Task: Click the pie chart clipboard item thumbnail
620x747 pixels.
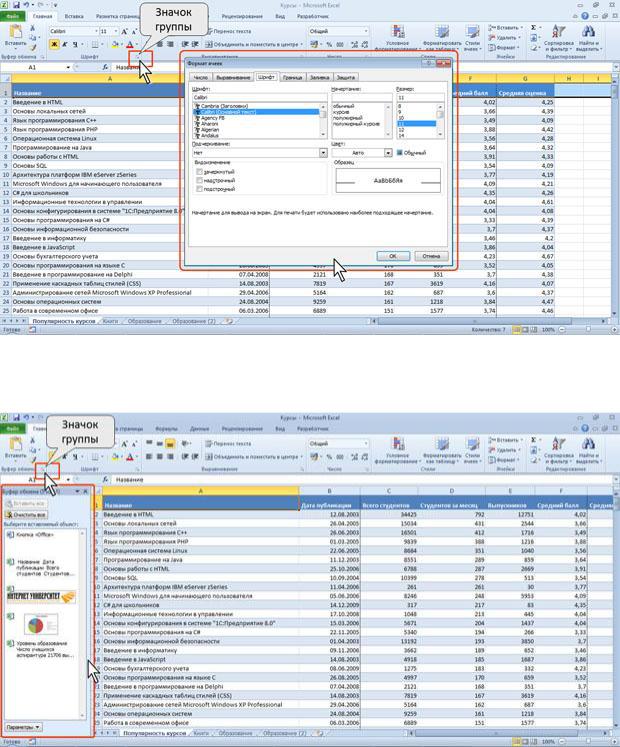Action: (x=41, y=625)
